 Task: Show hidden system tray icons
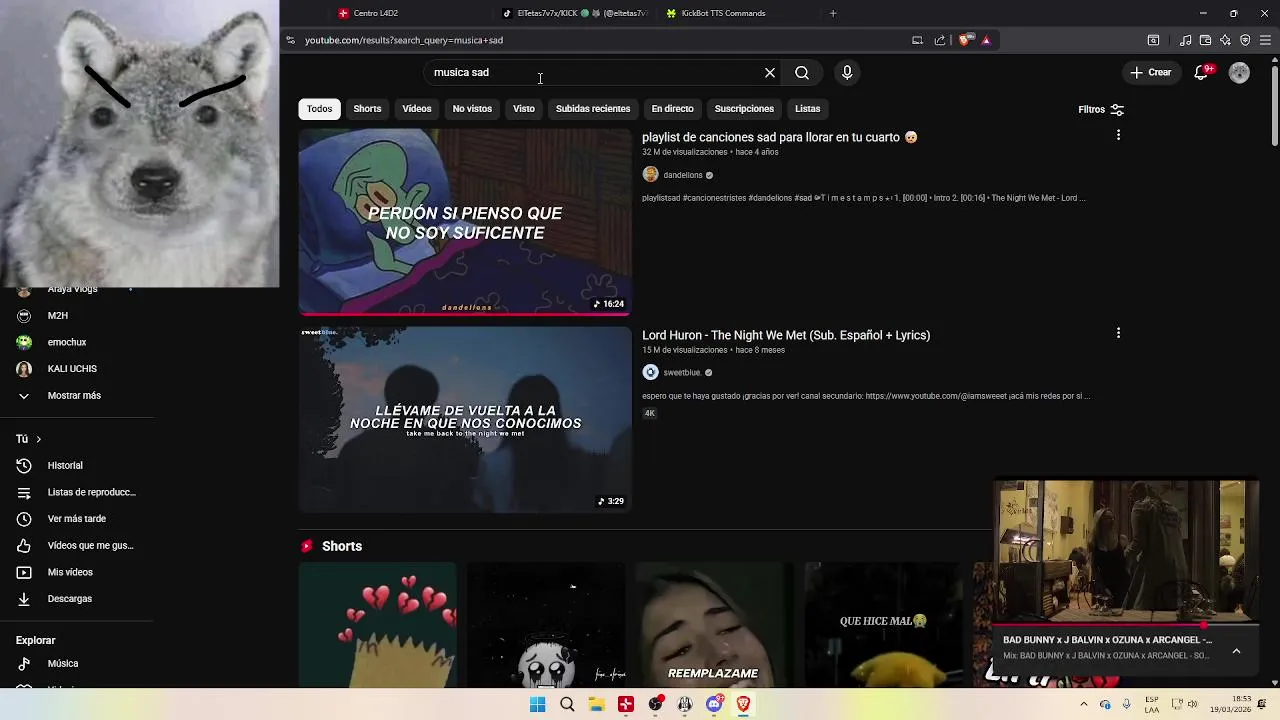[x=1083, y=704]
